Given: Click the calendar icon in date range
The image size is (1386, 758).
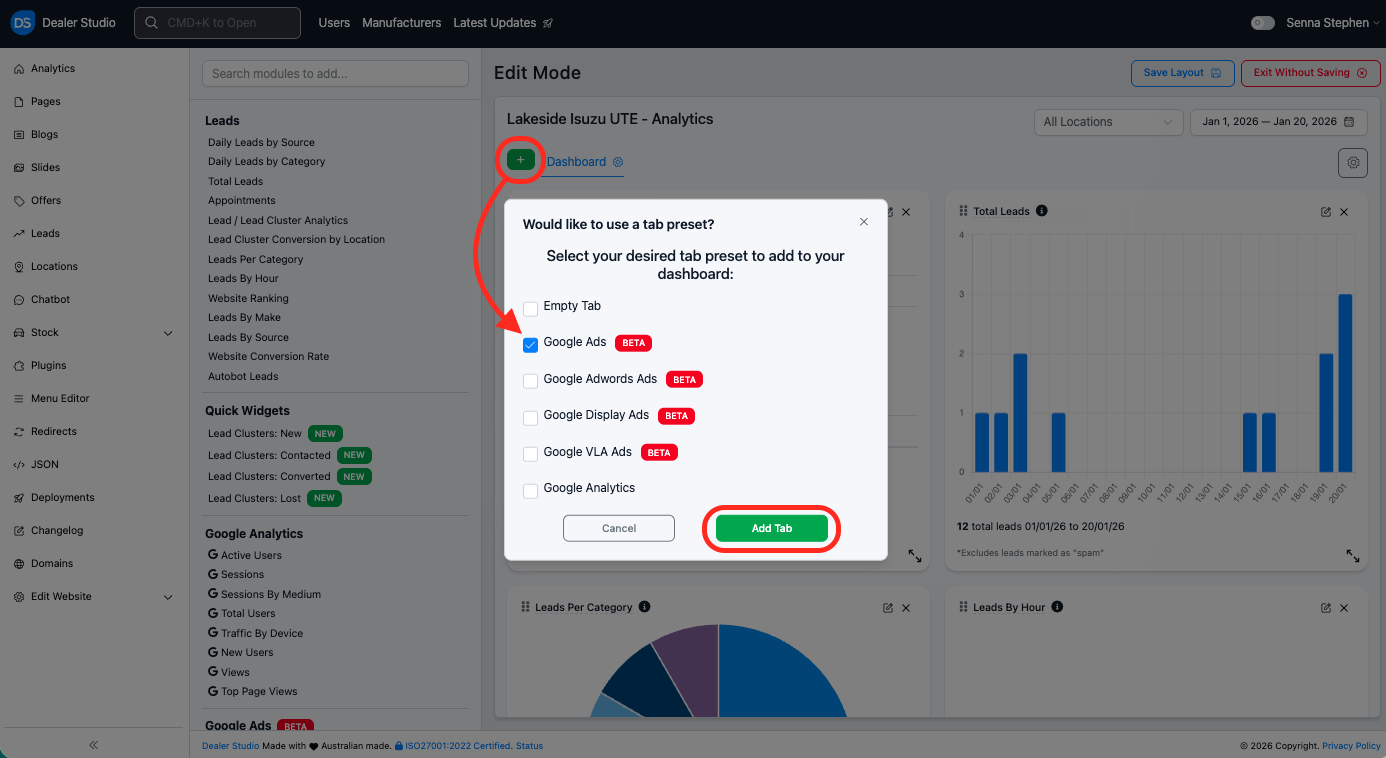Looking at the screenshot, I should pos(1350,122).
